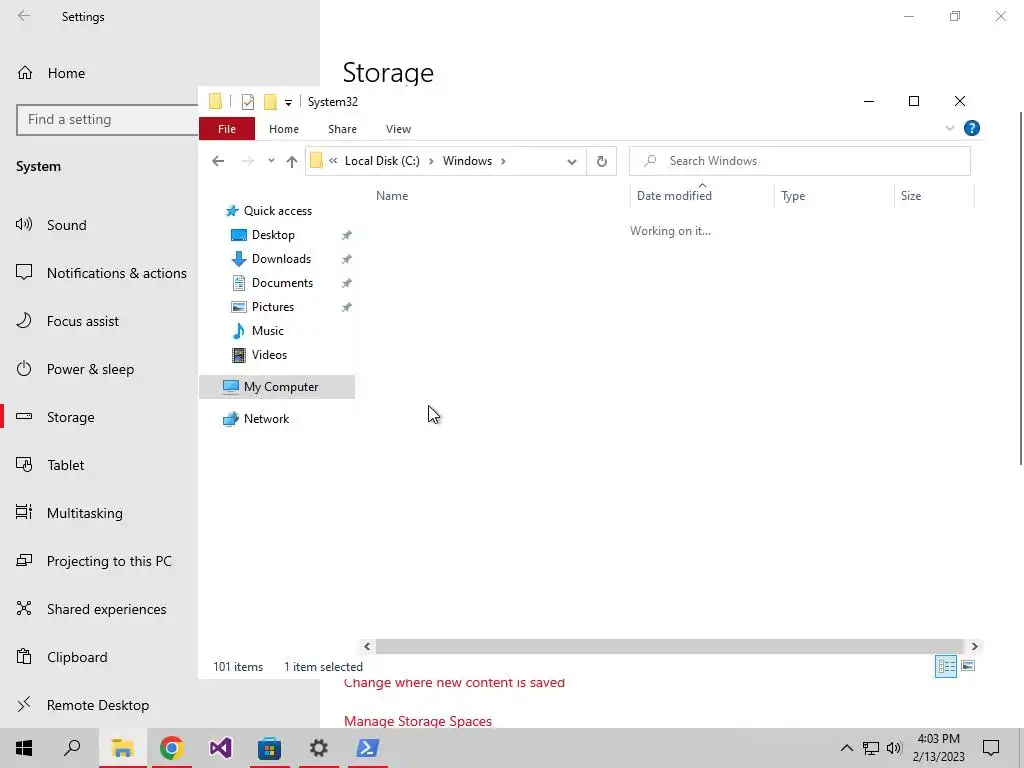Open Home in Settings sidebar
This screenshot has height=768, width=1024.
coord(66,73)
